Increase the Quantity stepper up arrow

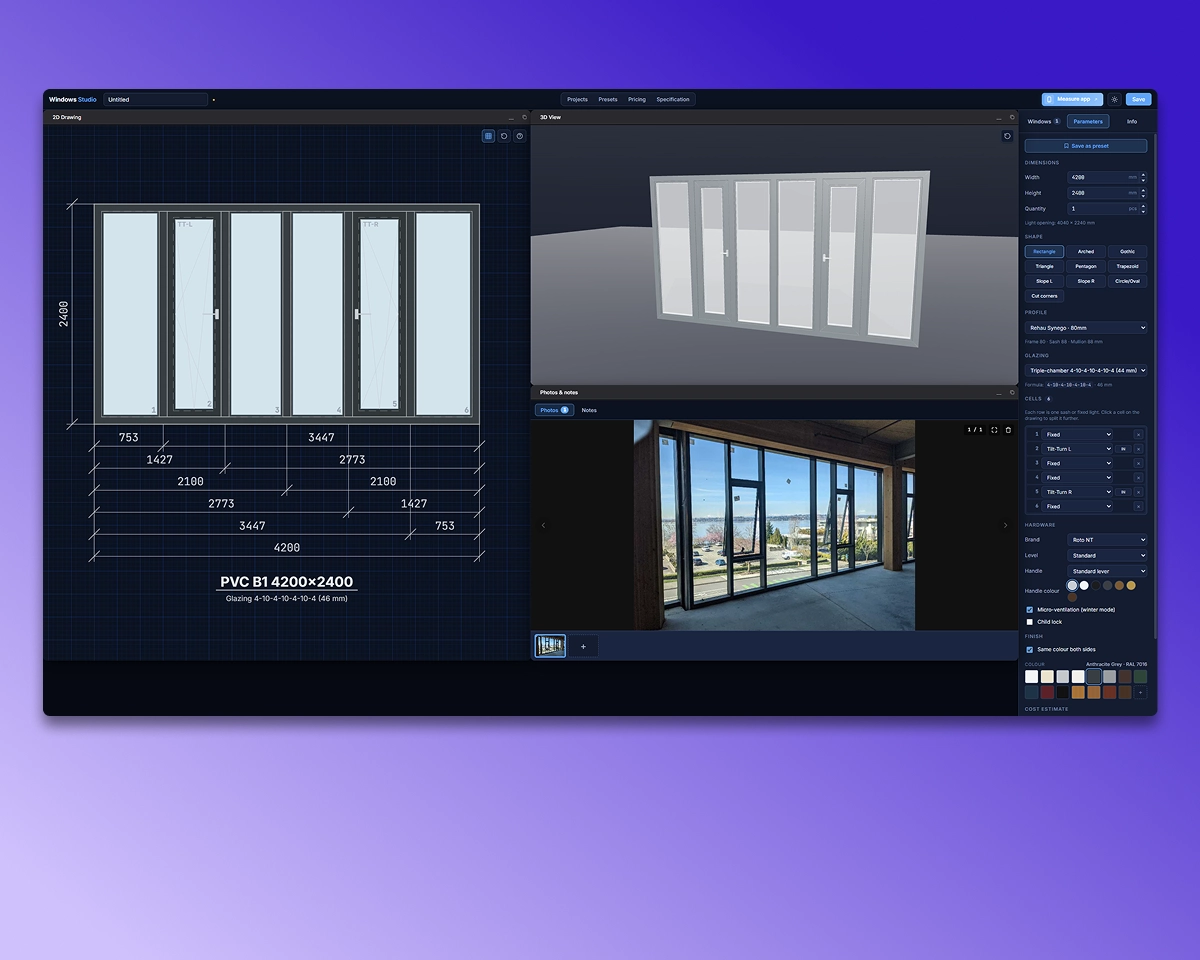pyautogui.click(x=1143, y=206)
